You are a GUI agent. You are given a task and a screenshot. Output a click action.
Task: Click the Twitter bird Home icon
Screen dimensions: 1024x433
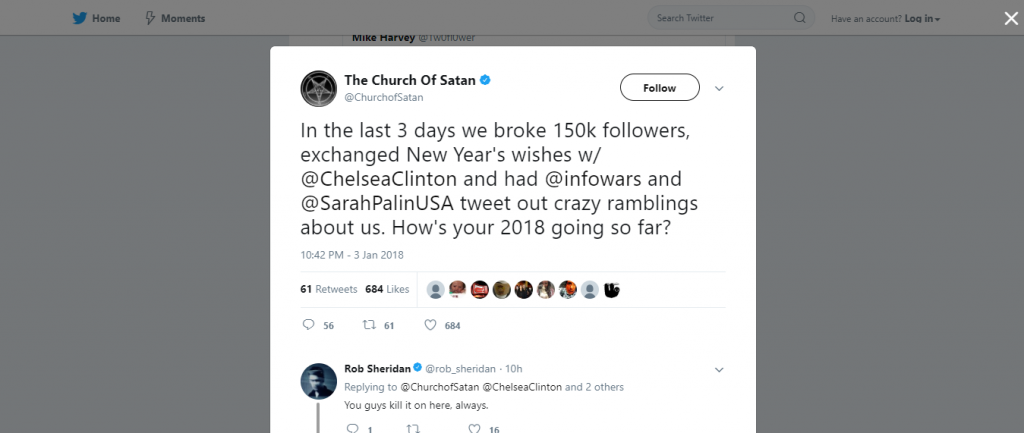(78, 18)
